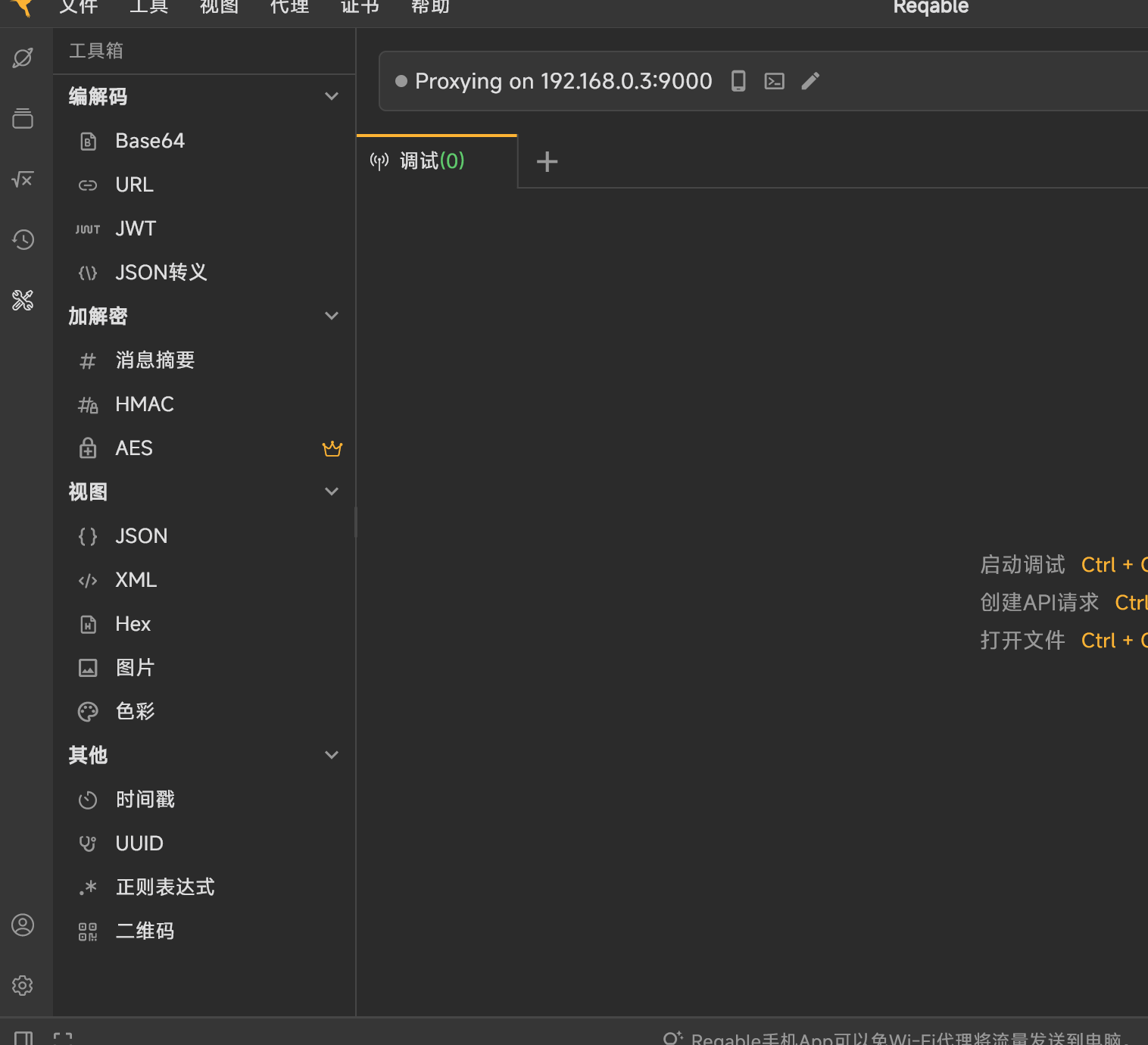Viewport: 1148px width, 1045px height.
Task: Collapse the 编解码 section
Action: [332, 96]
